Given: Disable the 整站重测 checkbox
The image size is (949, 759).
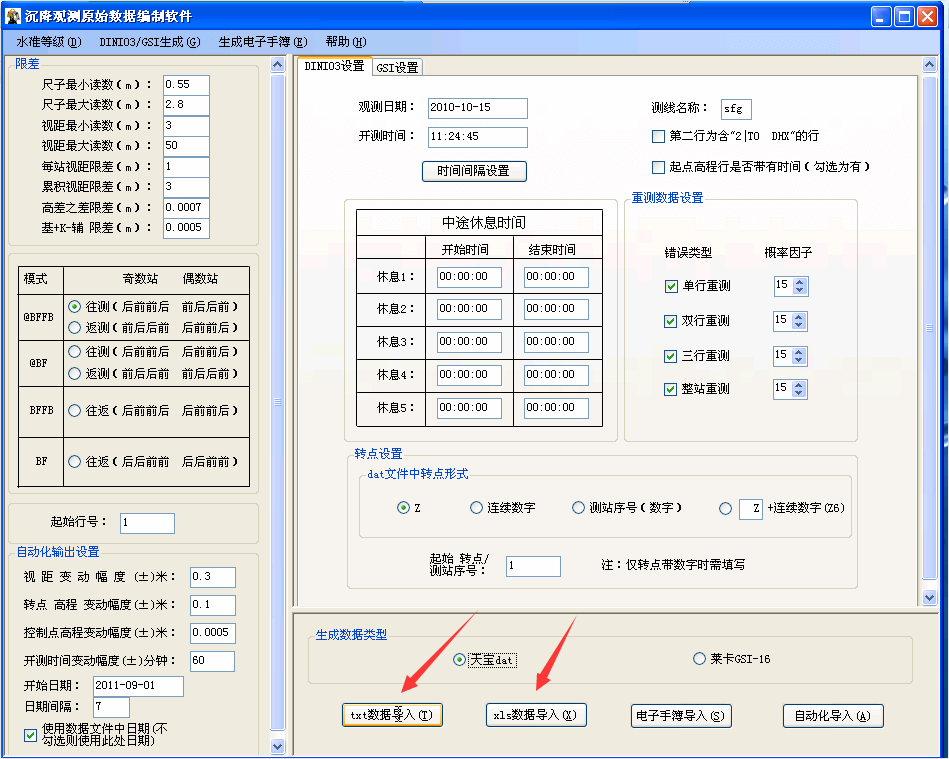Looking at the screenshot, I should coord(670,388).
